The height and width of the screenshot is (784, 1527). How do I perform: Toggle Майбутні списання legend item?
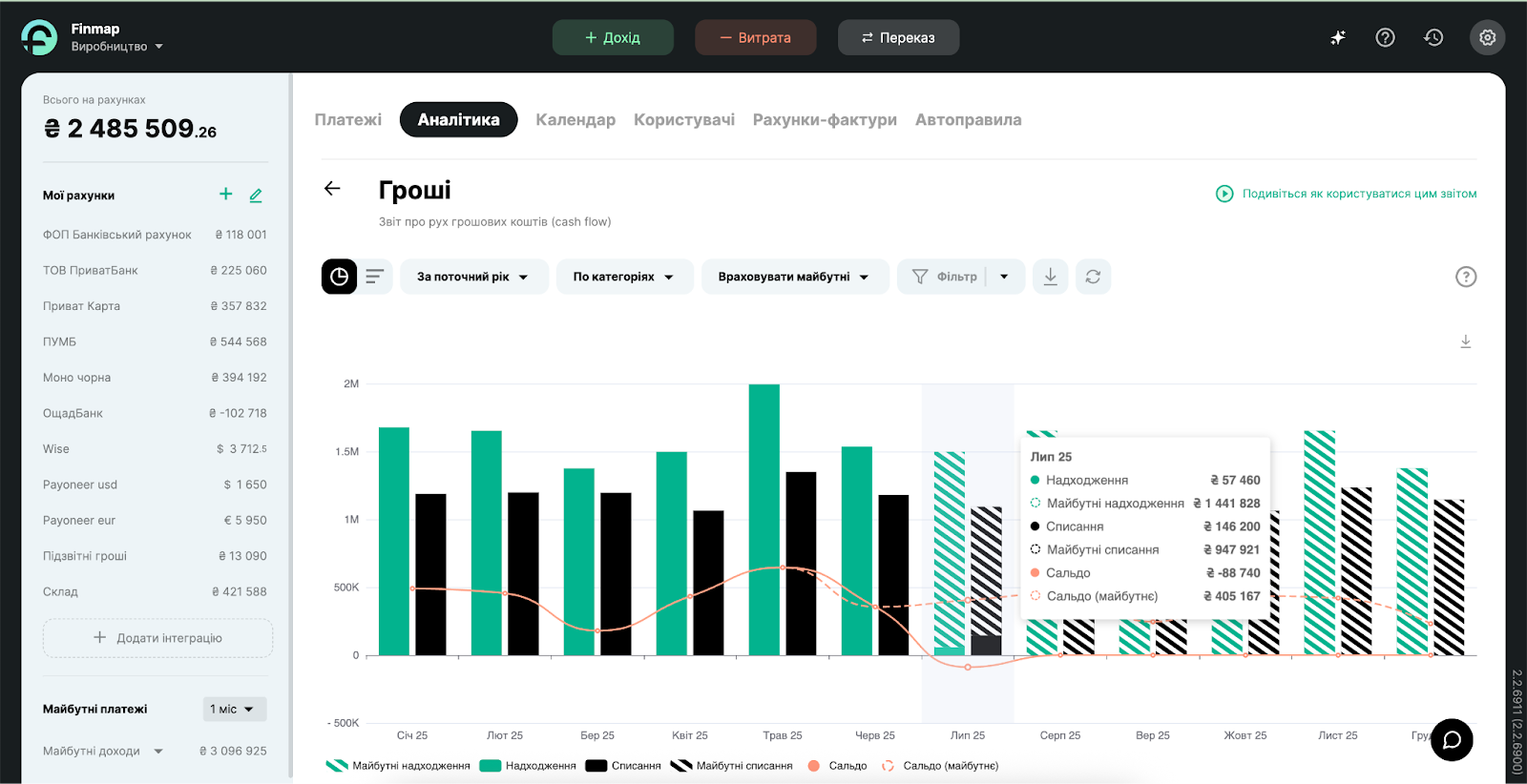pyautogui.click(x=732, y=766)
